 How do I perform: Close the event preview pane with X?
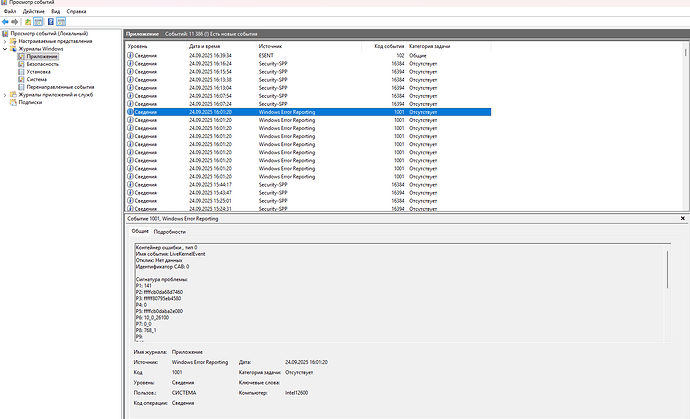[x=684, y=217]
